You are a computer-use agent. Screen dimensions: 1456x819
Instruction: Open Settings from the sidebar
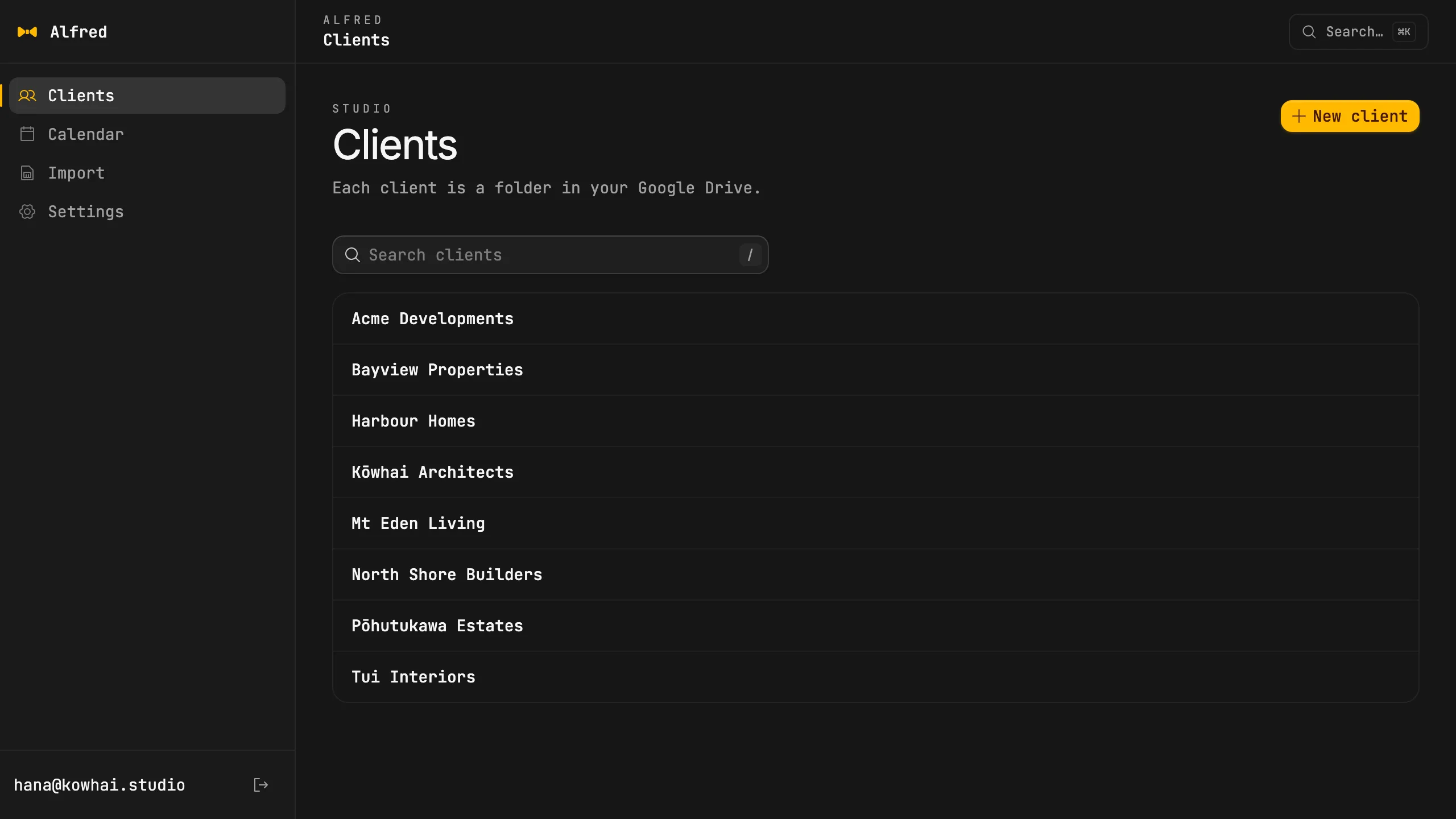point(147,212)
